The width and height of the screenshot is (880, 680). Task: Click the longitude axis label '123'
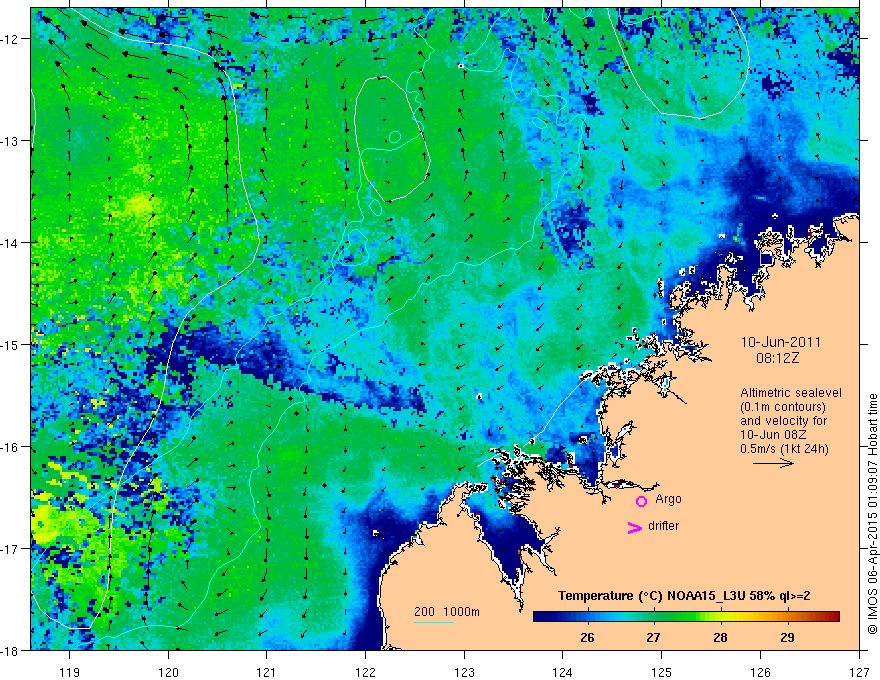[464, 672]
